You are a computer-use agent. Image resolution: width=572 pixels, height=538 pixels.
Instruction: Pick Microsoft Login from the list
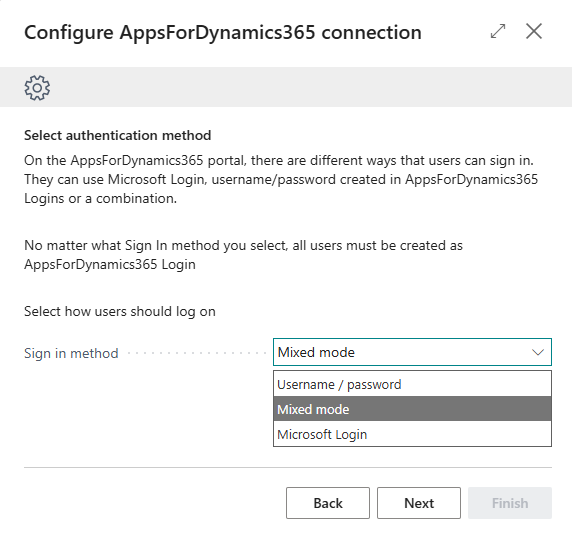click(x=412, y=434)
